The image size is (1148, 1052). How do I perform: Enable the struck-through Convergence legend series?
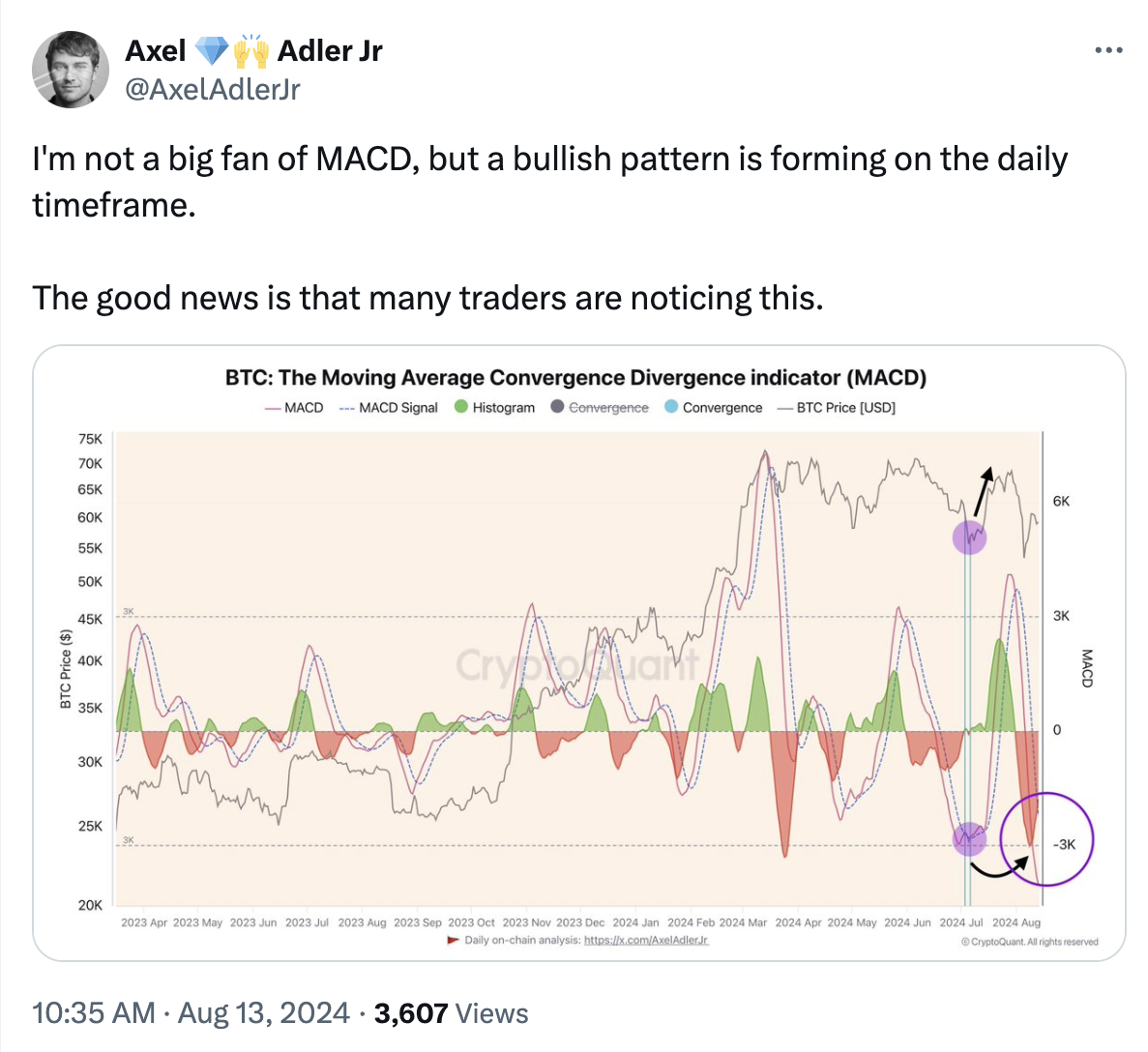(600, 408)
